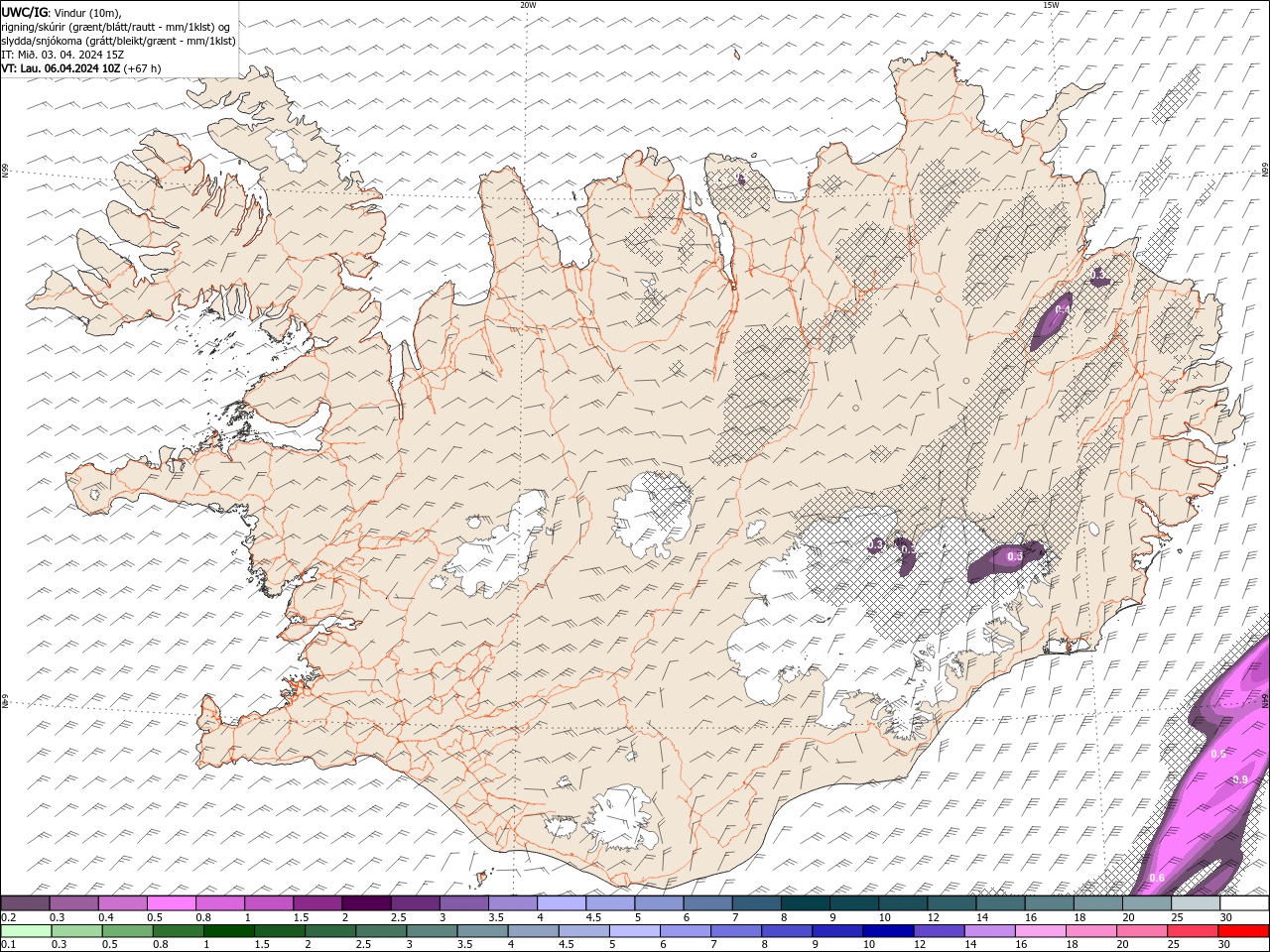1270x952 pixels.
Task: Click the '0.6' precipitation value at bottom right
Action: pos(1156,878)
